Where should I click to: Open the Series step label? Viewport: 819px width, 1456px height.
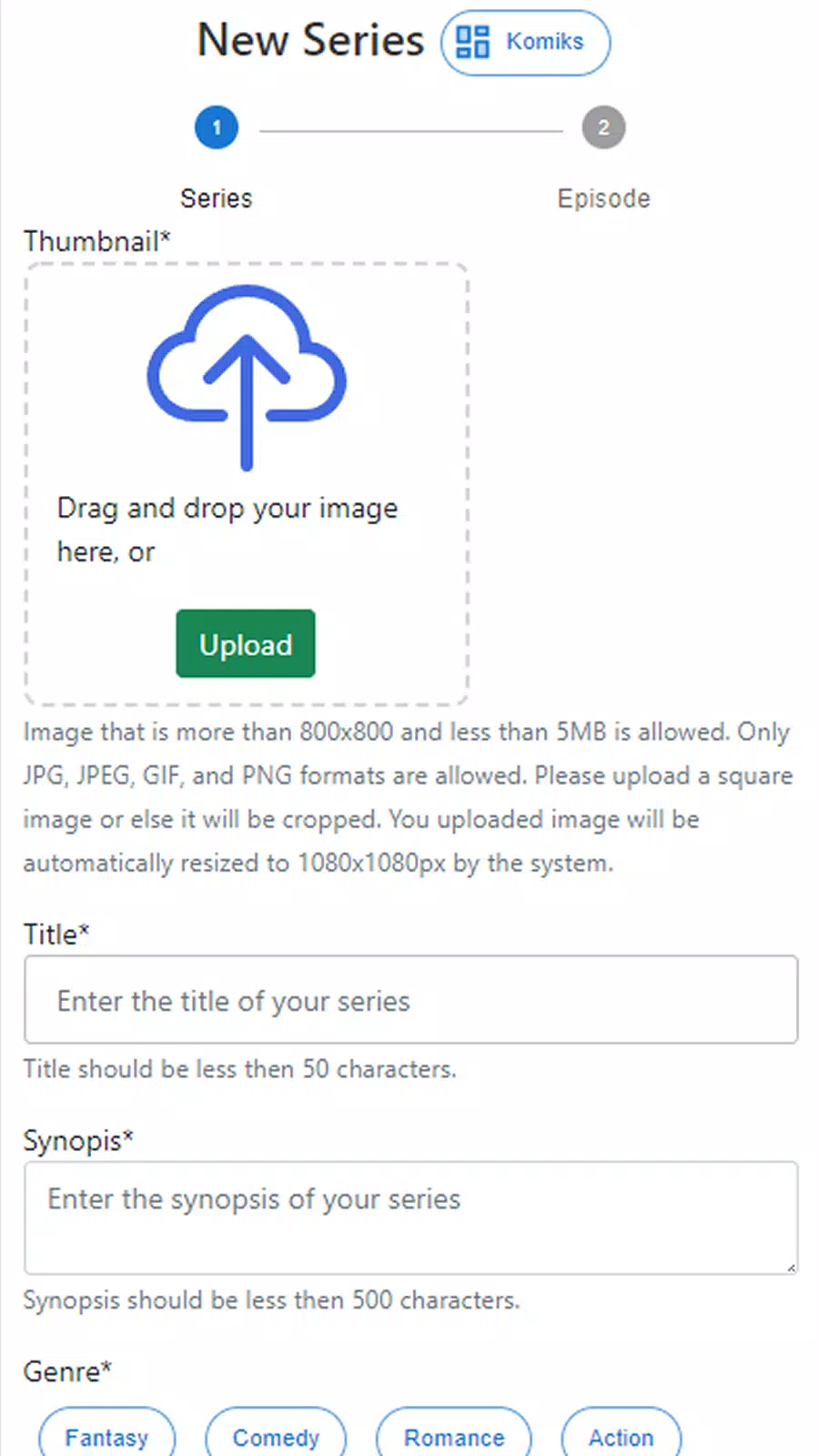217,198
